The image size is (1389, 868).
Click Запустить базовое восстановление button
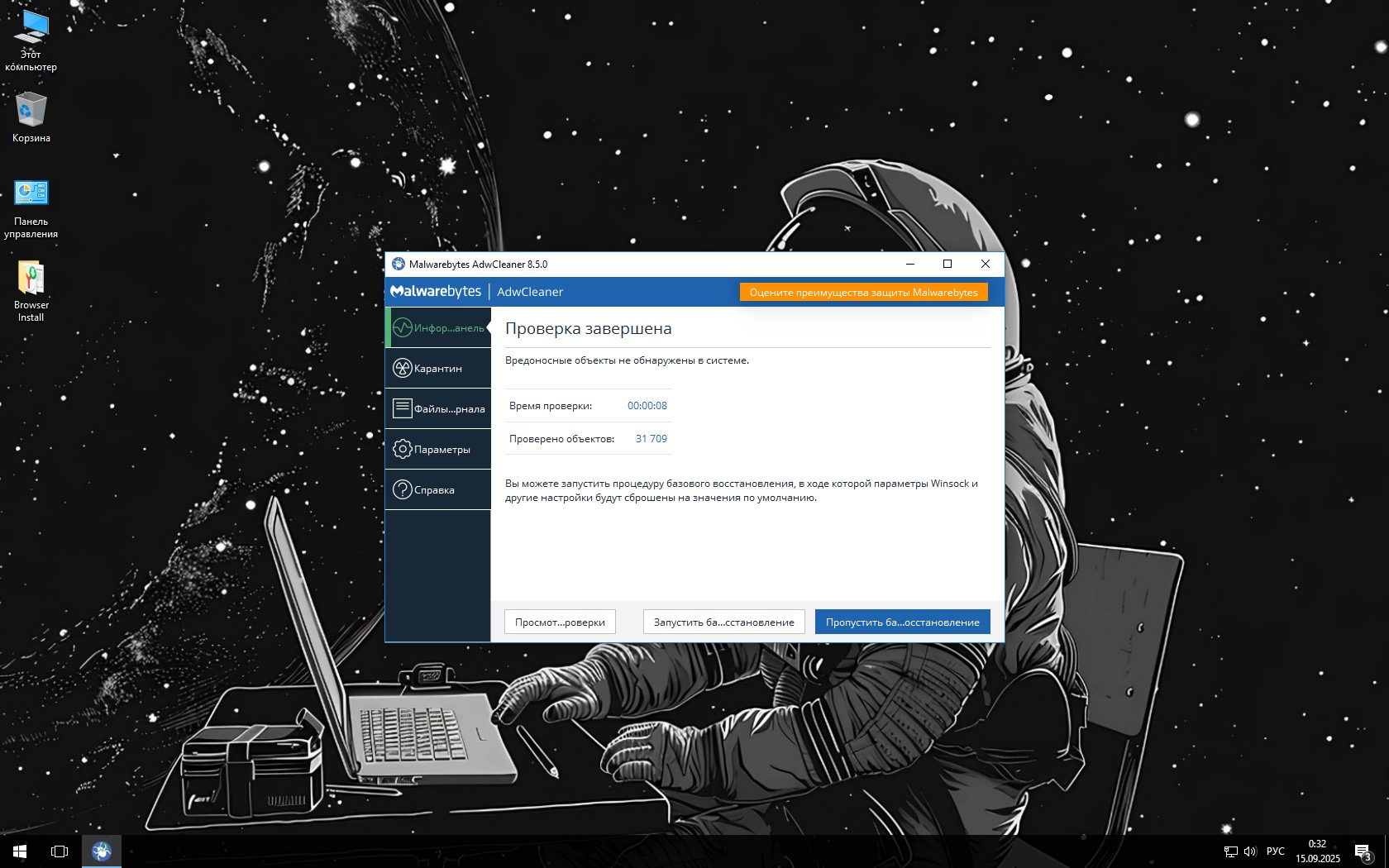pyautogui.click(x=724, y=622)
